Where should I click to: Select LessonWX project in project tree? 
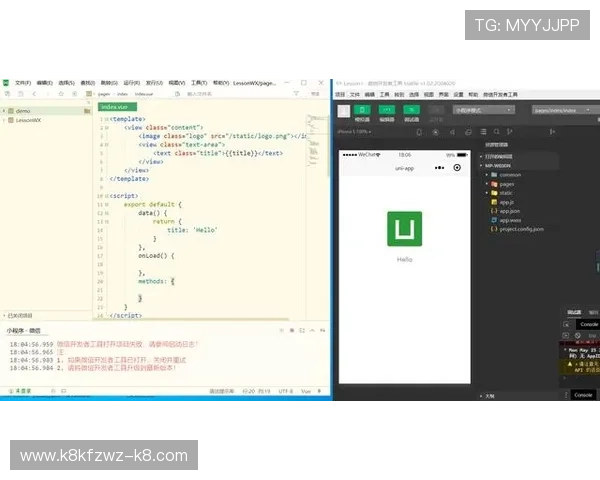pos(28,120)
